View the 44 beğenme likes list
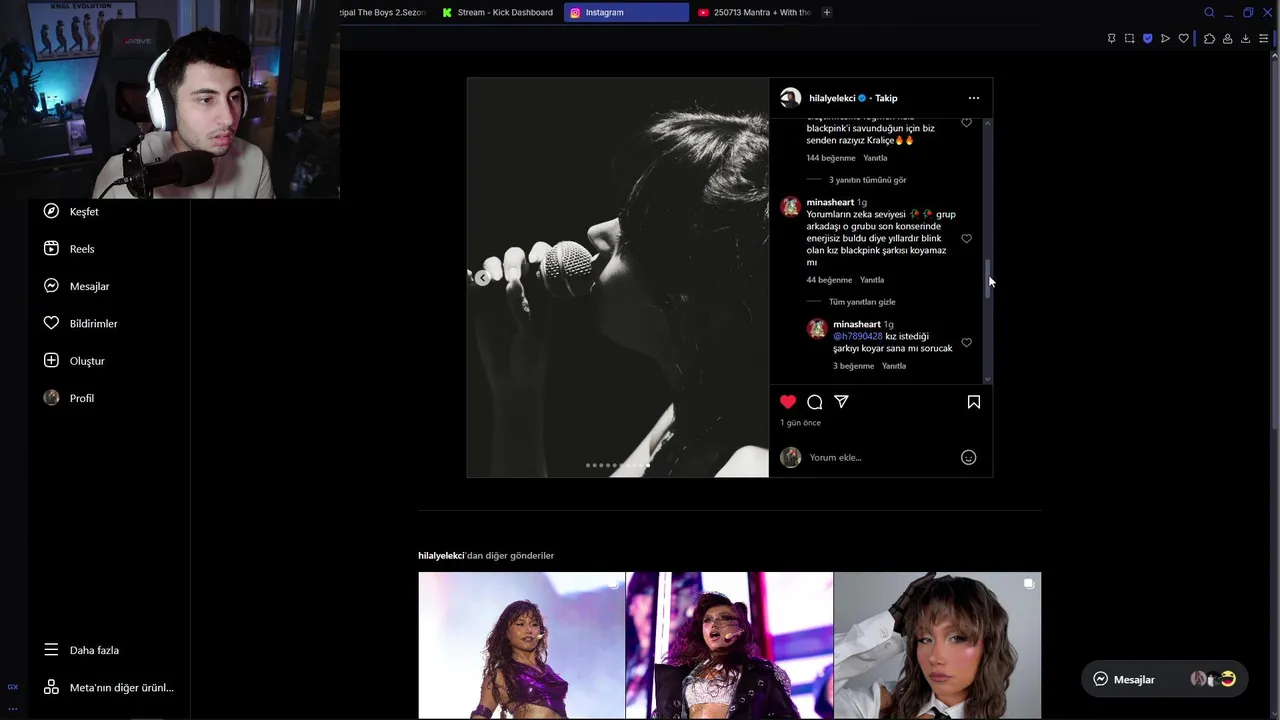Image resolution: width=1280 pixels, height=720 pixels. click(829, 280)
